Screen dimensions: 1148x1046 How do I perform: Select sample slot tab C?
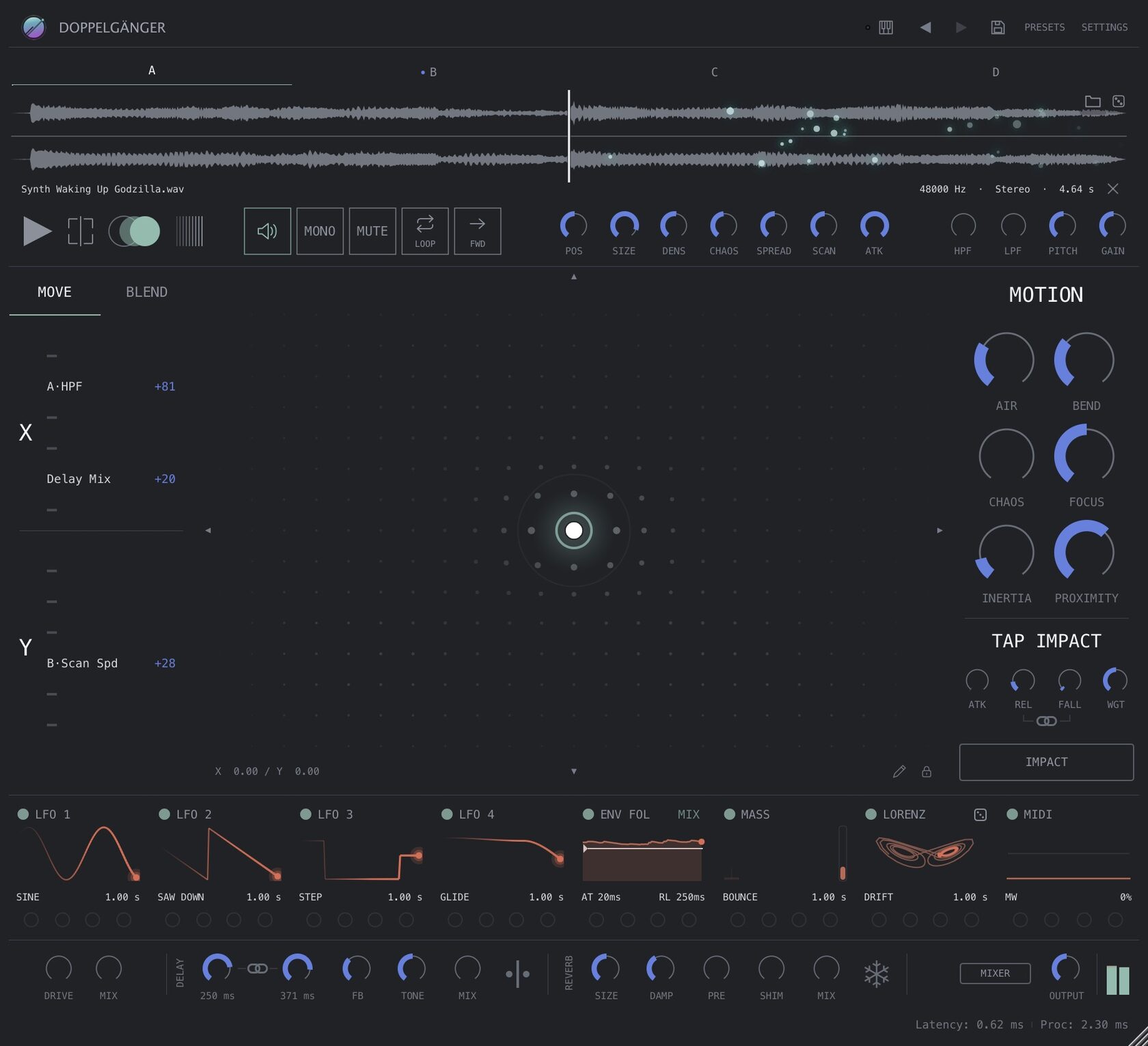click(714, 72)
